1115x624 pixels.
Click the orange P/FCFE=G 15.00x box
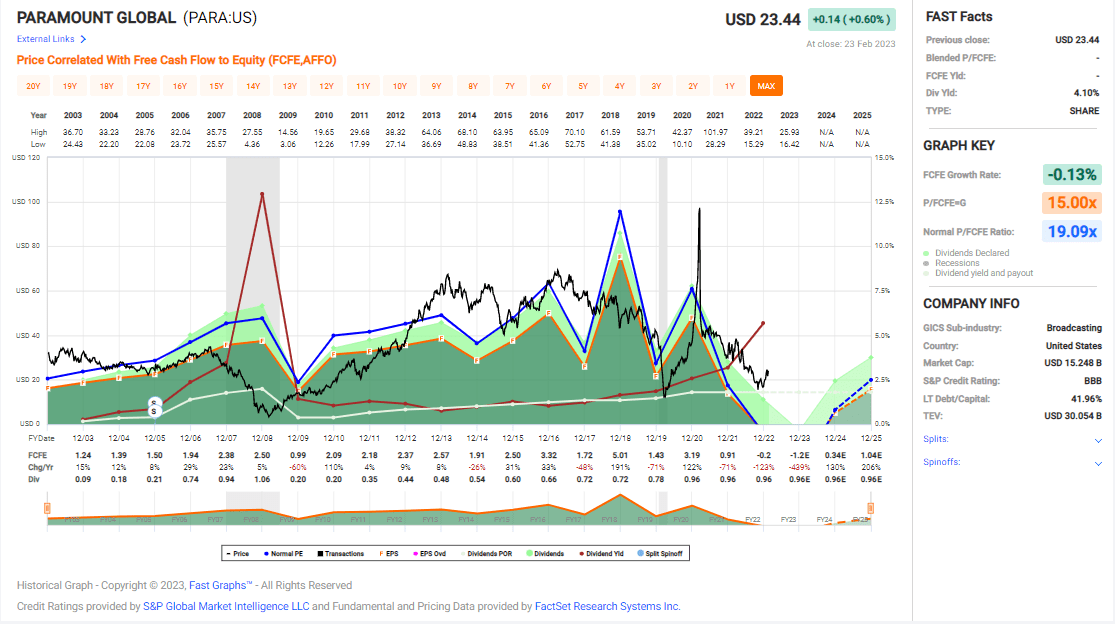[1072, 203]
